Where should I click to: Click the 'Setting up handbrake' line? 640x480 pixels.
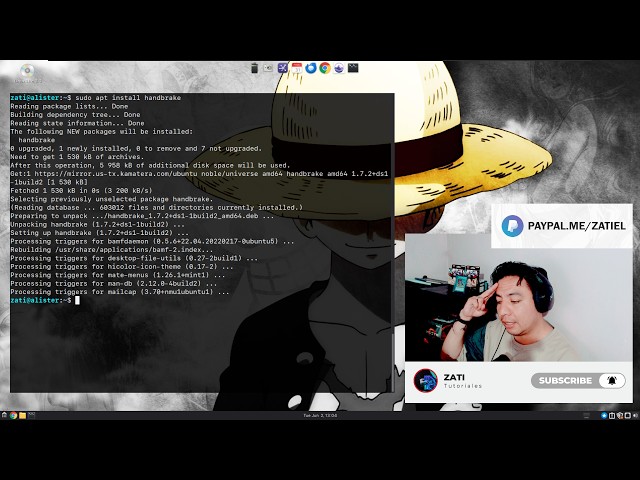(99, 233)
